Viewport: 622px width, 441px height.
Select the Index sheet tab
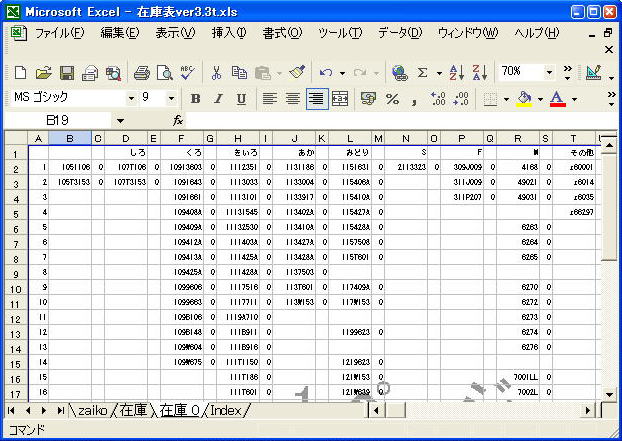(228, 411)
